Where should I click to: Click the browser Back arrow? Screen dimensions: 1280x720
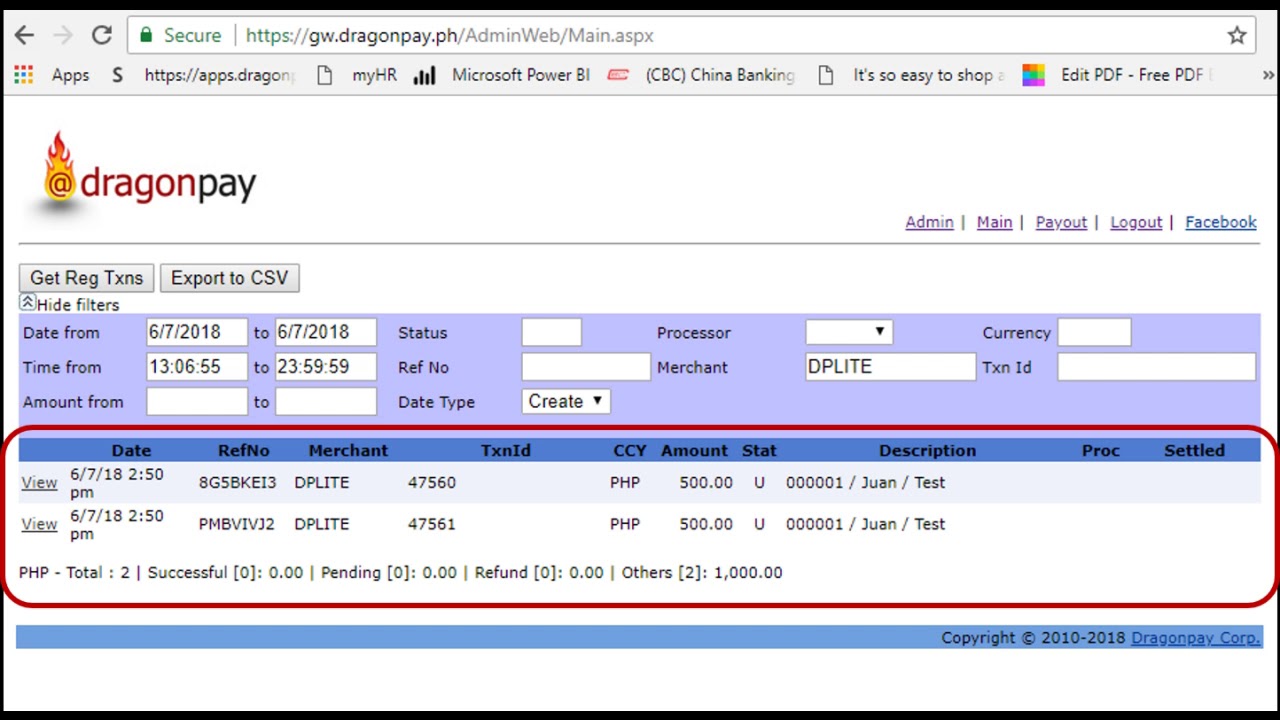pos(24,35)
